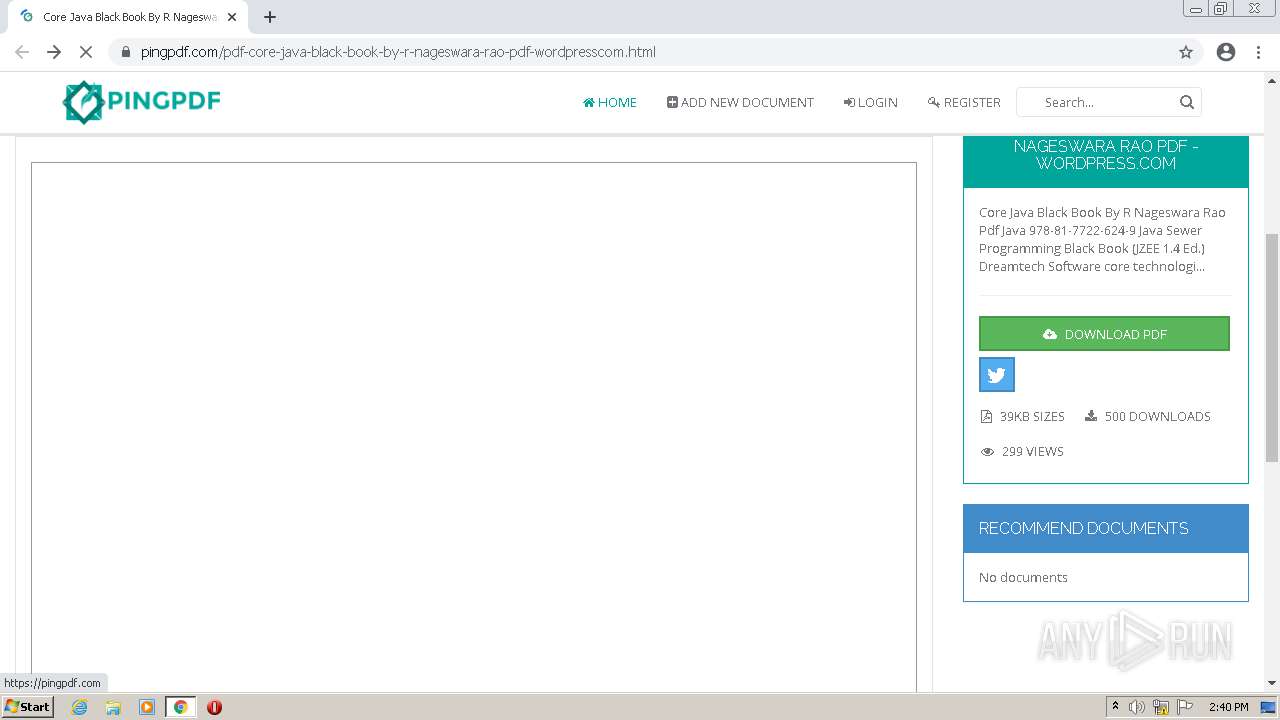The width and height of the screenshot is (1280, 720).
Task: Click the search magnifier icon
Action: coord(1187,102)
